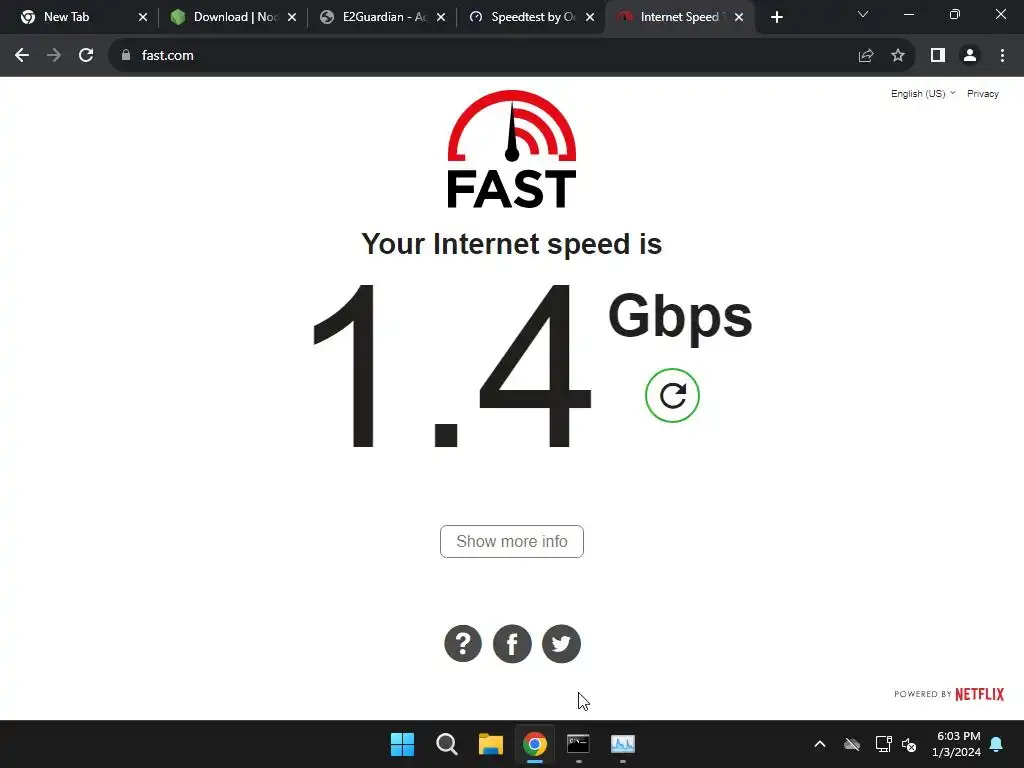Share result on Twitter icon
Viewport: 1024px width, 768px height.
point(561,643)
